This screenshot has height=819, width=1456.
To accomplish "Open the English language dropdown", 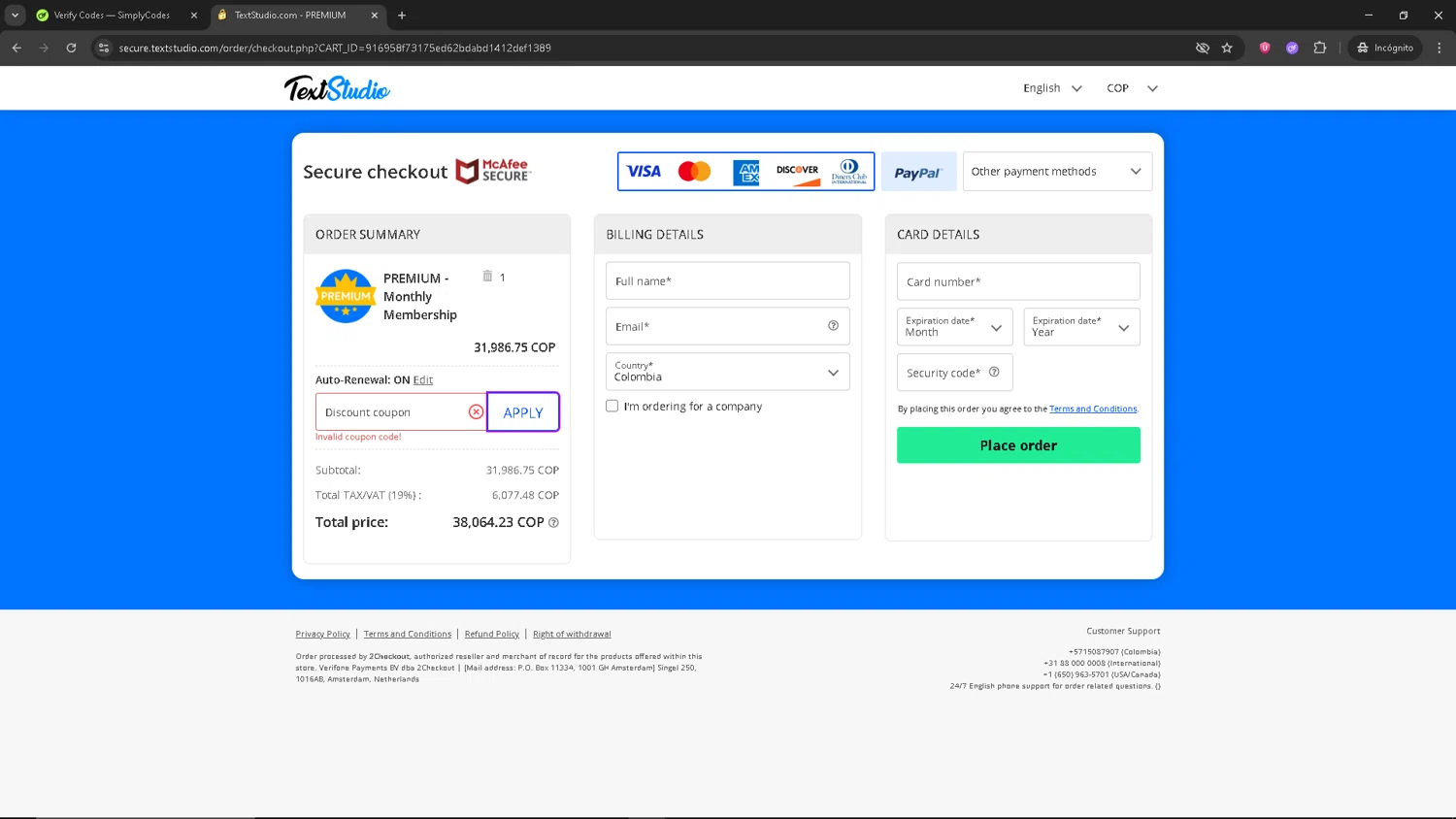I will [1052, 87].
